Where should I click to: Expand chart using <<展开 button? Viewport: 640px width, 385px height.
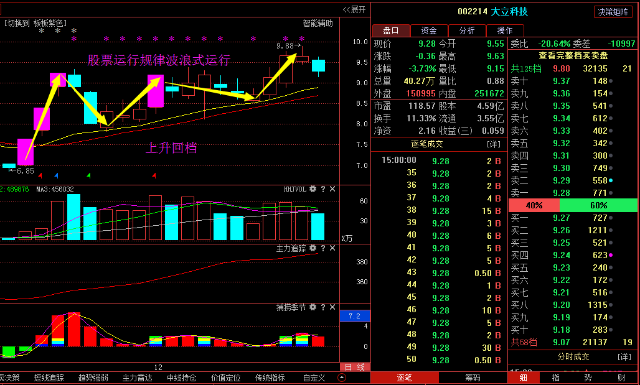(354, 9)
